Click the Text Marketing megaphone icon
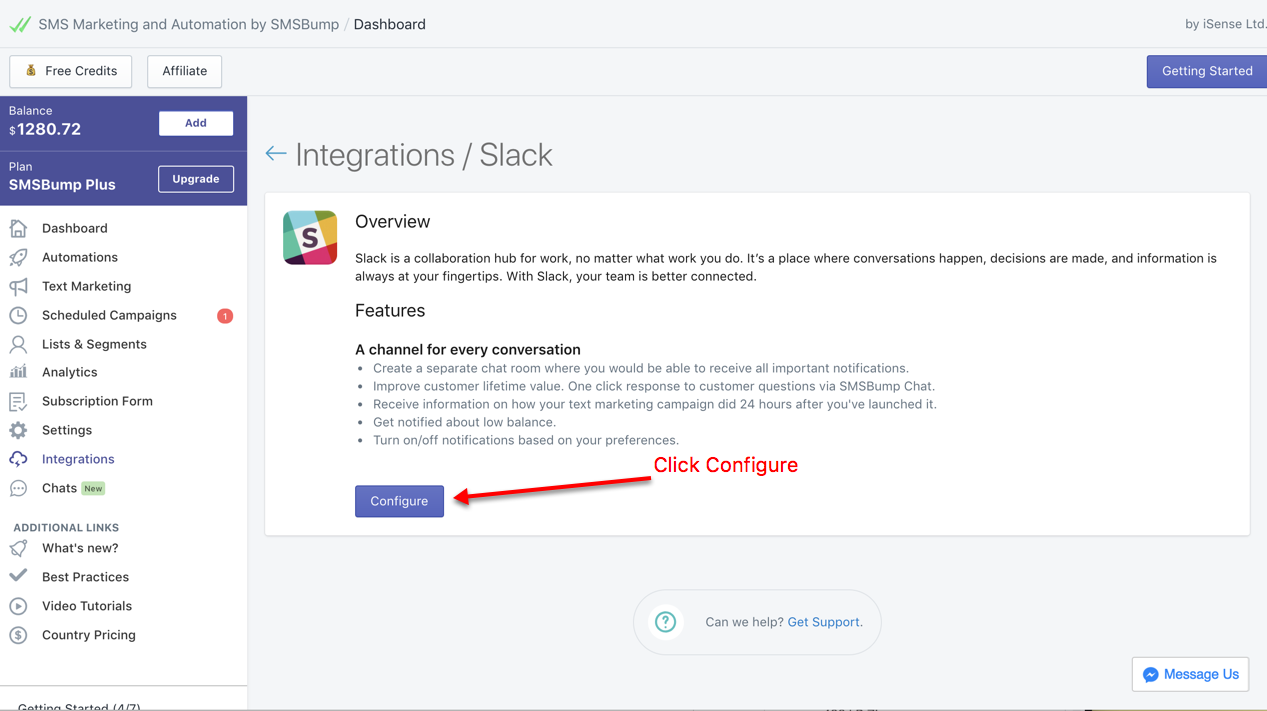The width and height of the screenshot is (1267, 711). 18,286
